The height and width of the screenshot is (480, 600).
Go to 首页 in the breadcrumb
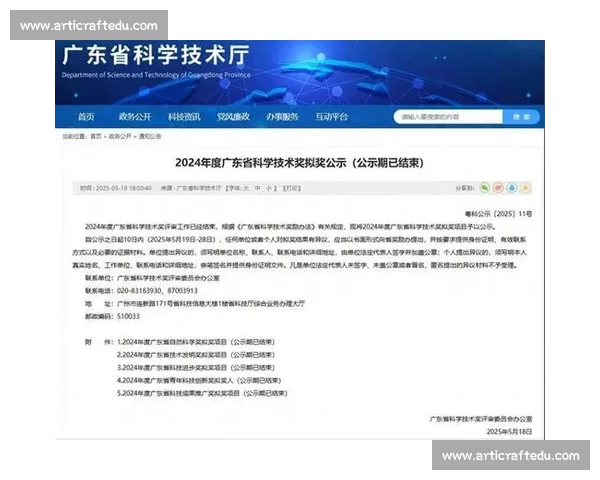[x=96, y=136]
